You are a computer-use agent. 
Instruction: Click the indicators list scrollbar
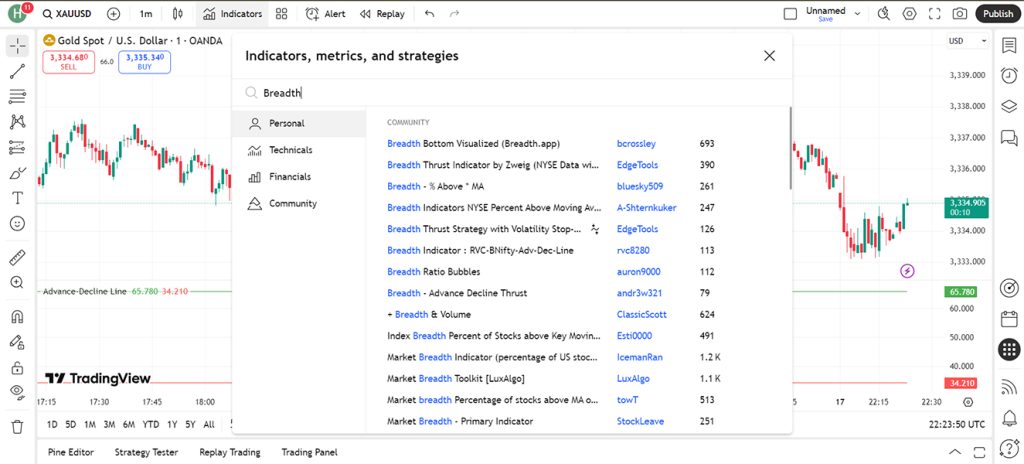(790, 149)
